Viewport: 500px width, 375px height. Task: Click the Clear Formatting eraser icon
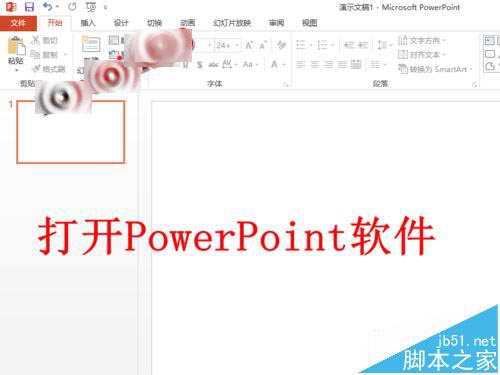click(282, 45)
